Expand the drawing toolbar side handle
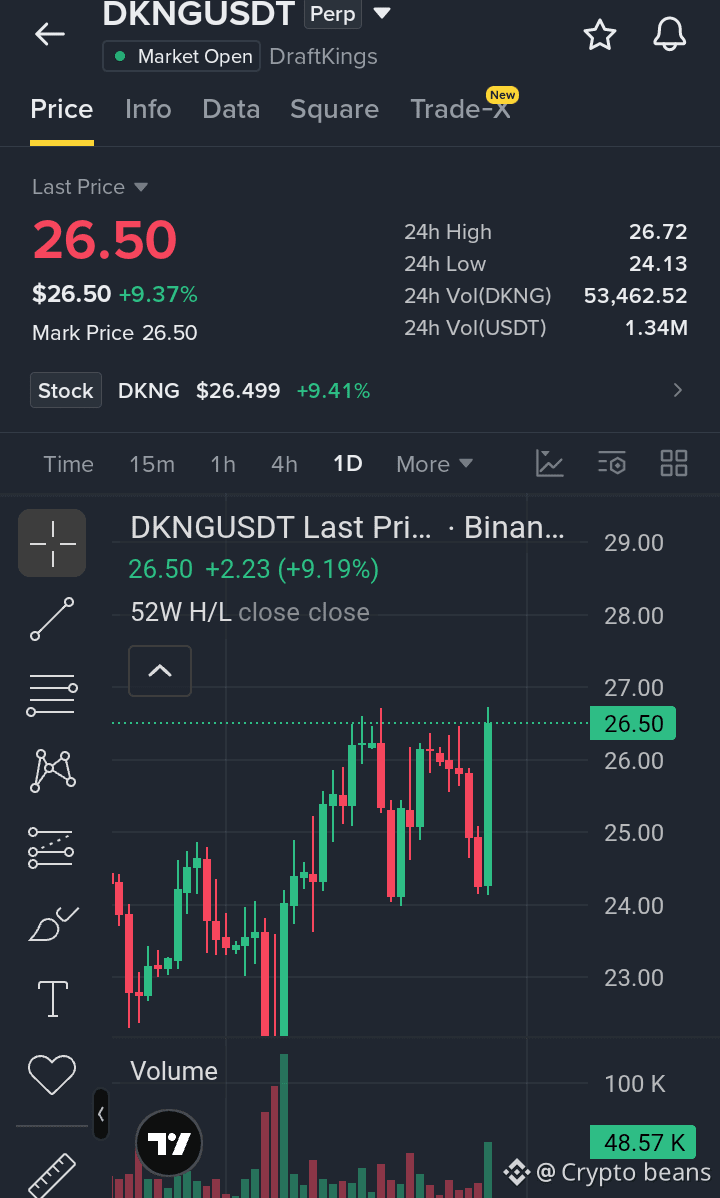This screenshot has width=720, height=1198. (x=101, y=1115)
